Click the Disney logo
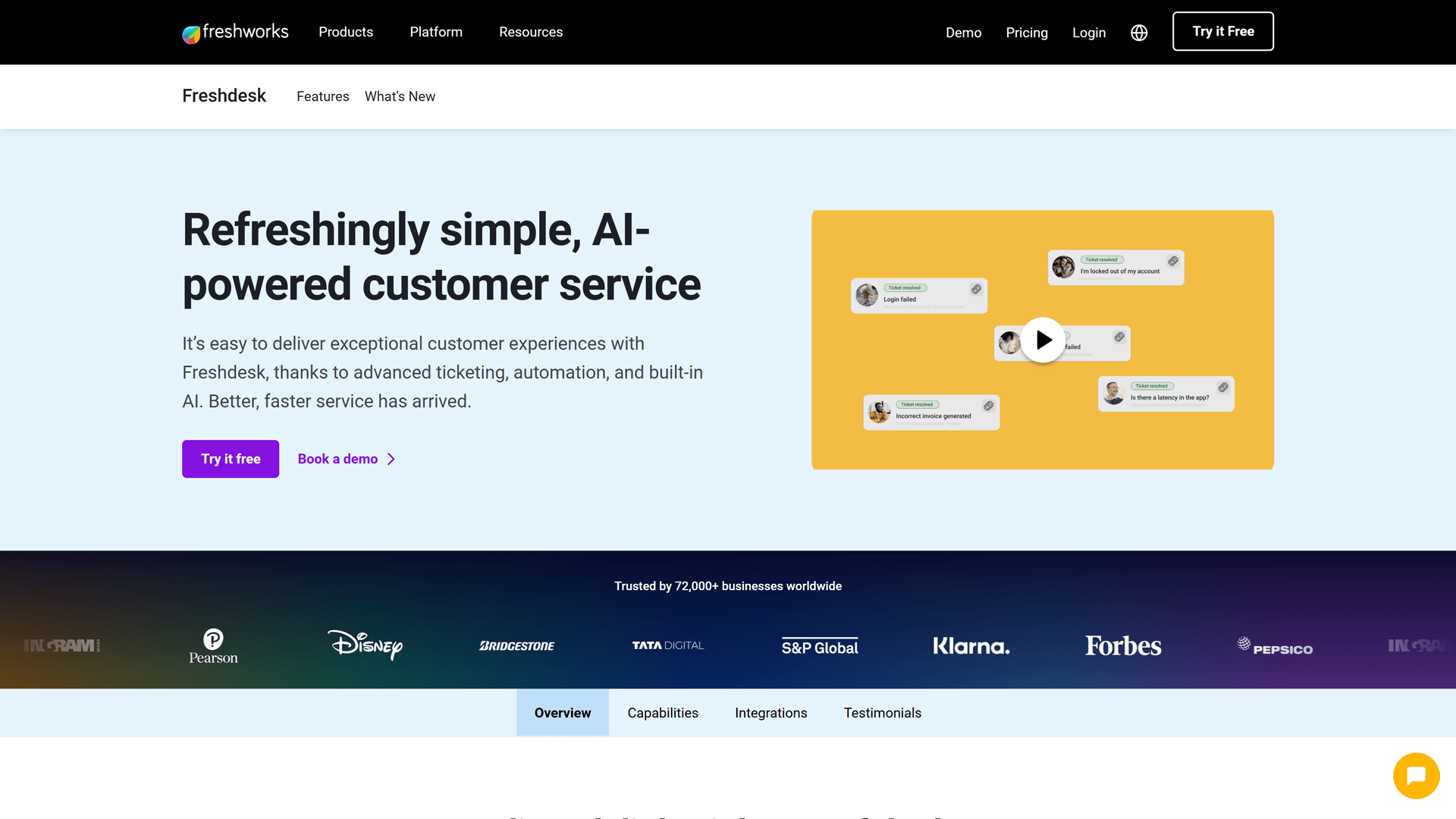1456x819 pixels. click(366, 645)
